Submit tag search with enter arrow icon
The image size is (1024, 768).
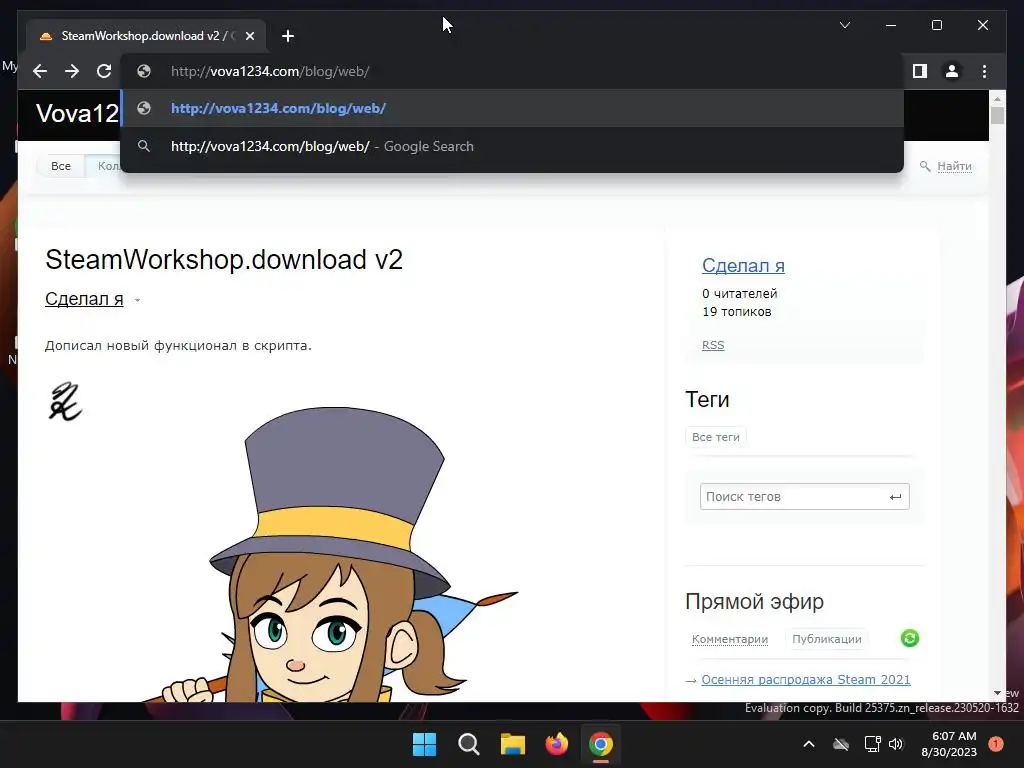click(x=895, y=497)
